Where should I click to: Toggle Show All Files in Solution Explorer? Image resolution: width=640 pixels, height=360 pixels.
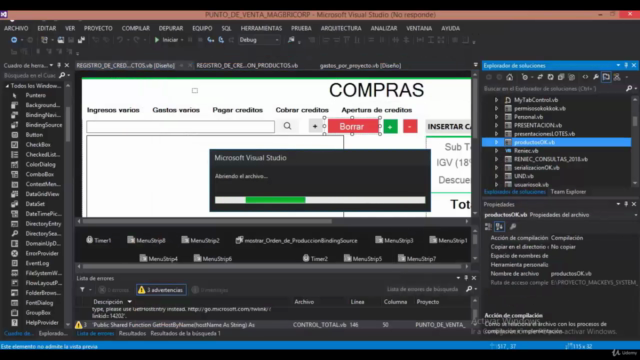click(571, 77)
